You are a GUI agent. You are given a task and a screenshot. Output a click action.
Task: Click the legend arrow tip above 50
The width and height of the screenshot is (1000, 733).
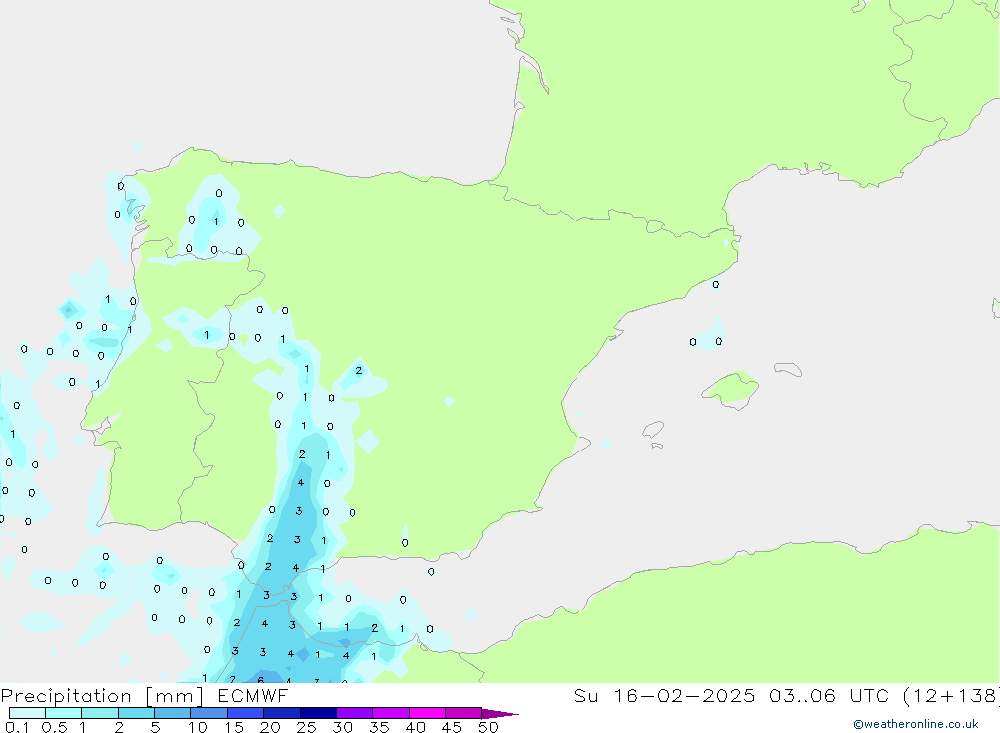point(500,713)
